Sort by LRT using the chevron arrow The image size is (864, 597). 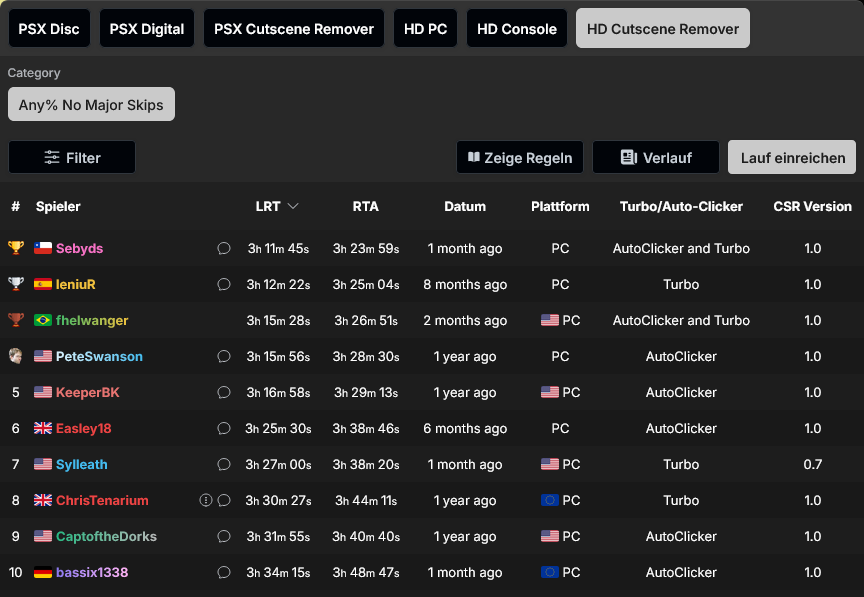point(293,206)
